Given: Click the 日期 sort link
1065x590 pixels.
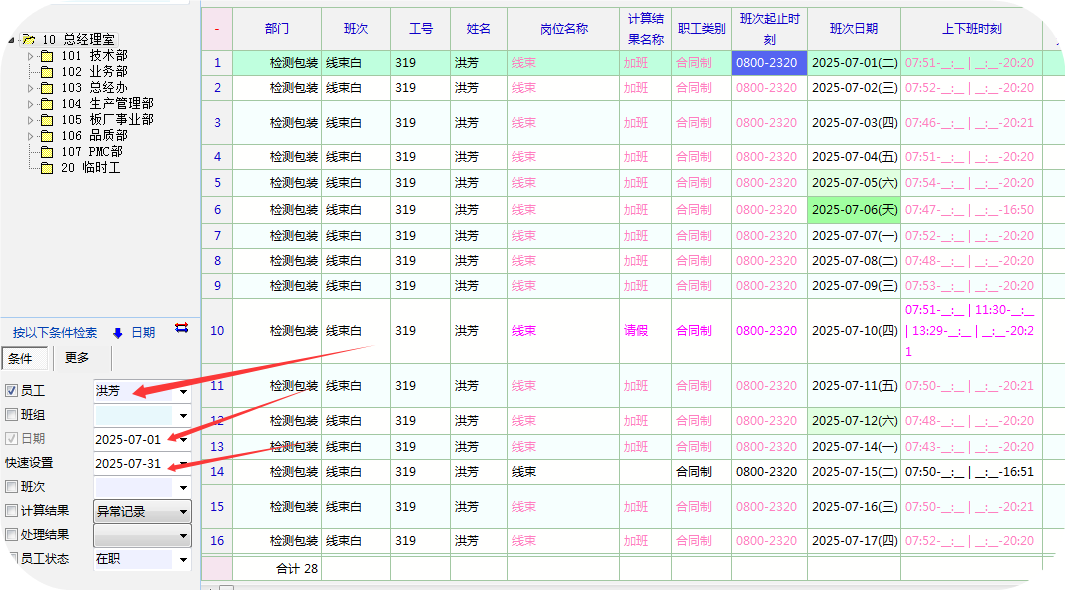Looking at the screenshot, I should pyautogui.click(x=143, y=333).
